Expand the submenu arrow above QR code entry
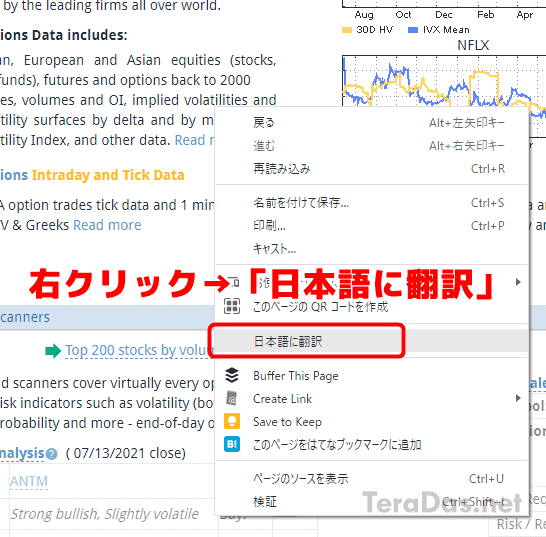Image resolution: width=546 pixels, height=537 pixels. pos(518,282)
